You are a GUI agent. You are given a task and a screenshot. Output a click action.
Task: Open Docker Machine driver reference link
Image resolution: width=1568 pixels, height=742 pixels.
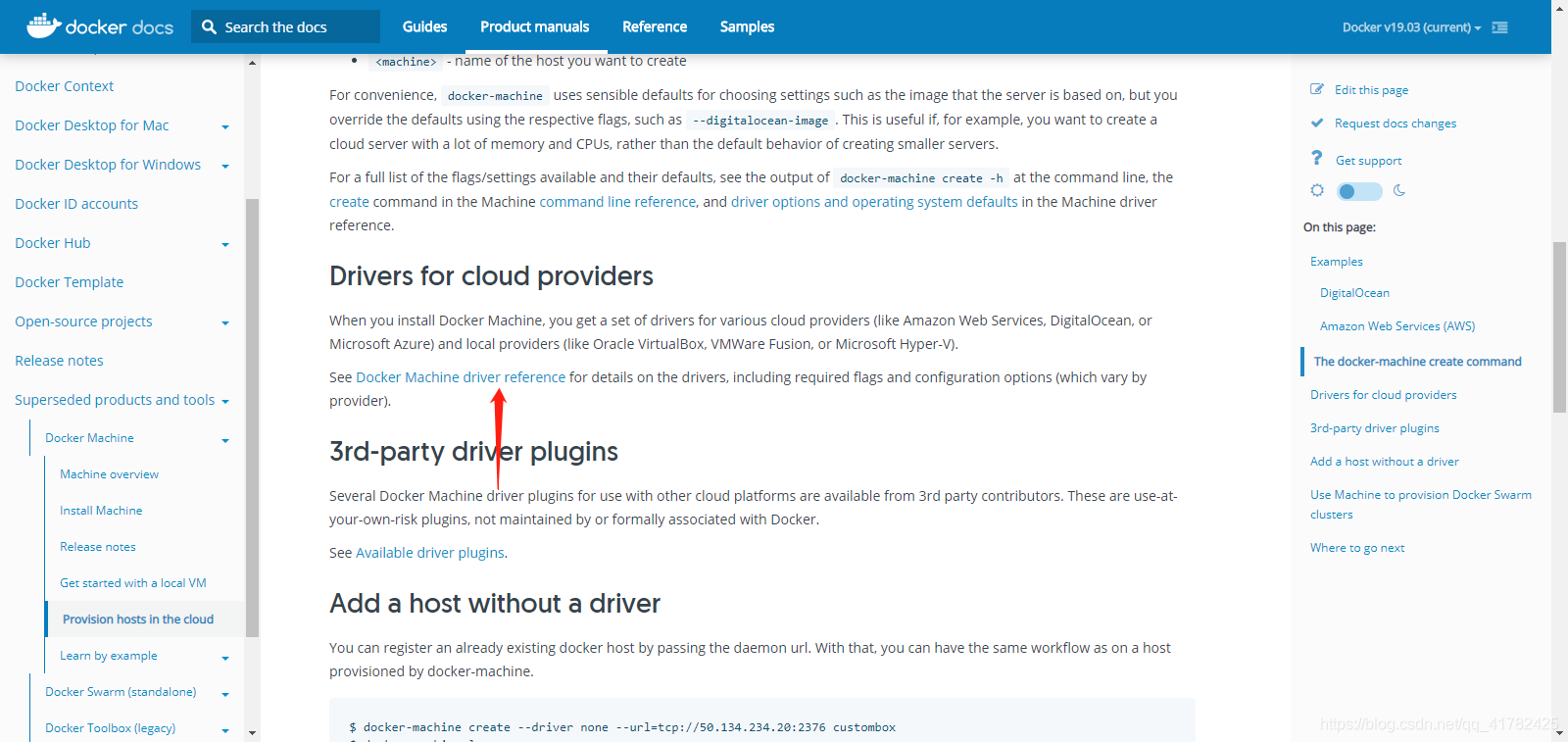(x=461, y=377)
